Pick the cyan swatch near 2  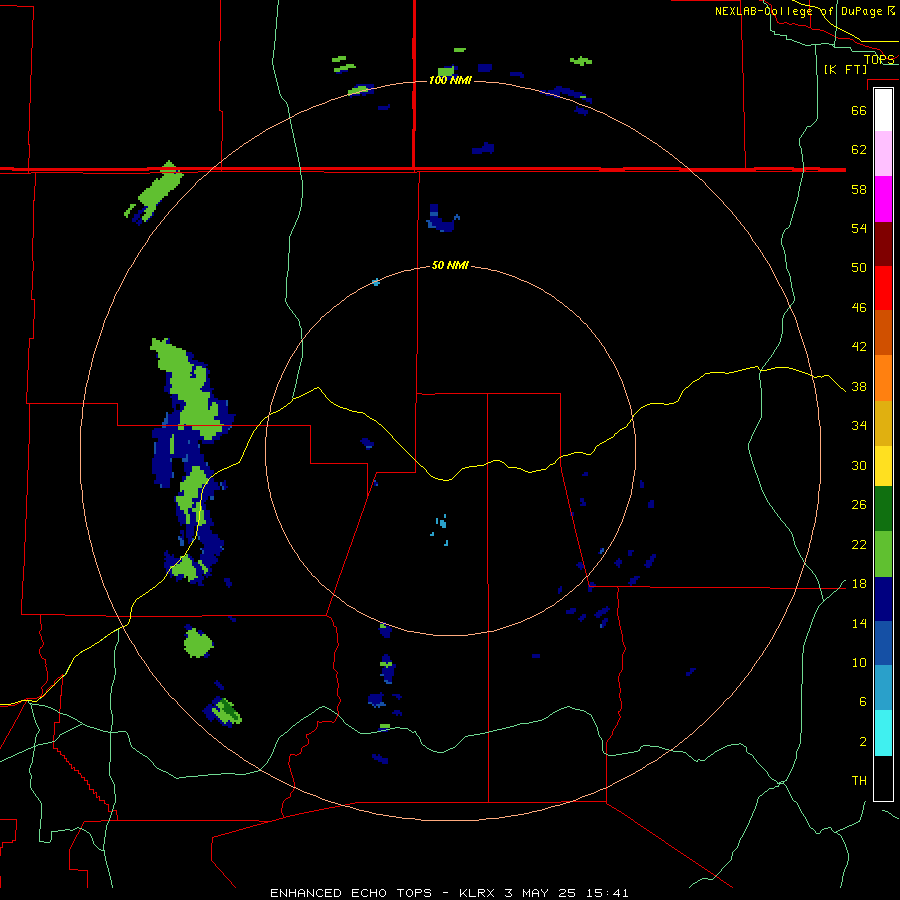click(x=883, y=733)
